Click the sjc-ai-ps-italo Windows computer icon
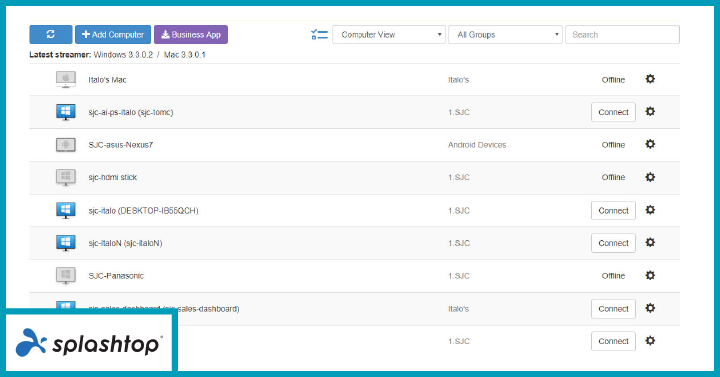This screenshot has width=720, height=377. [x=66, y=112]
